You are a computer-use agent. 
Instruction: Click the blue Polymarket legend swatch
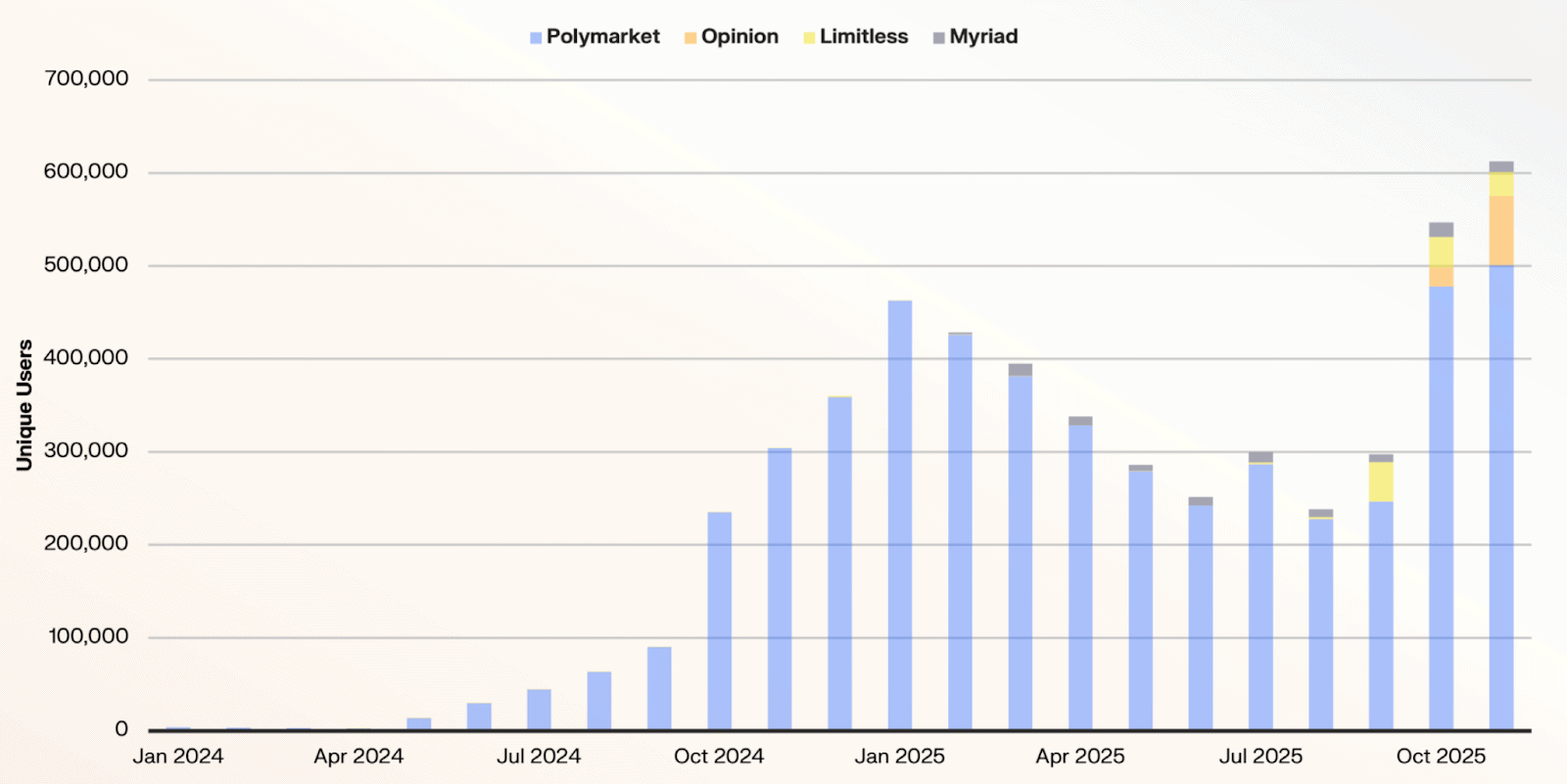(x=536, y=38)
